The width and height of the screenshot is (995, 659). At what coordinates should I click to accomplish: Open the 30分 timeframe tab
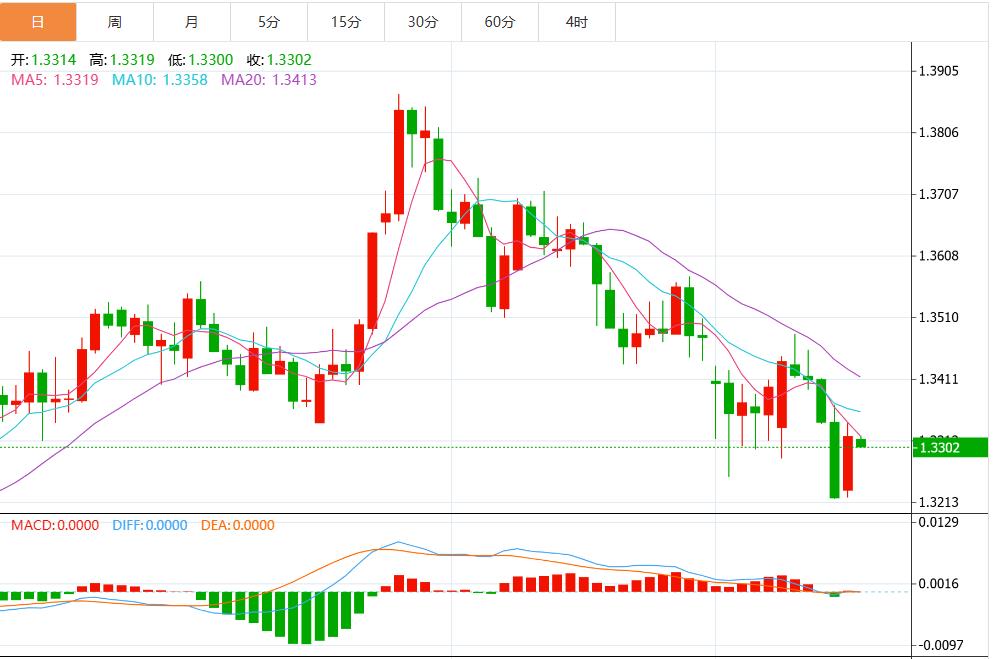423,22
